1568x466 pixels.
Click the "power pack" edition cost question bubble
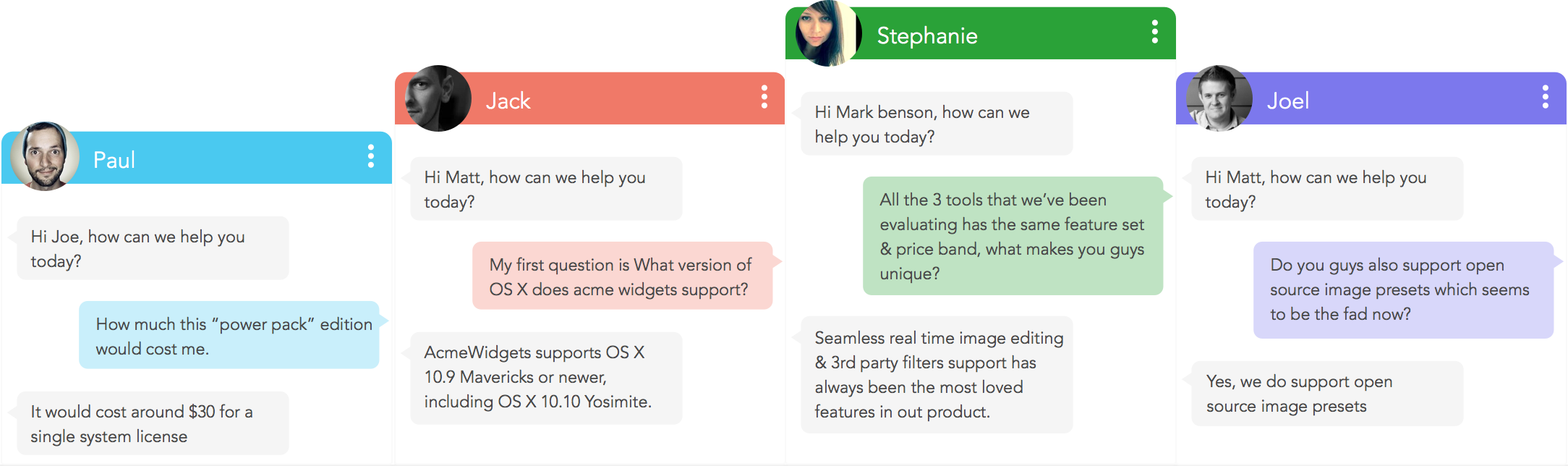point(229,336)
